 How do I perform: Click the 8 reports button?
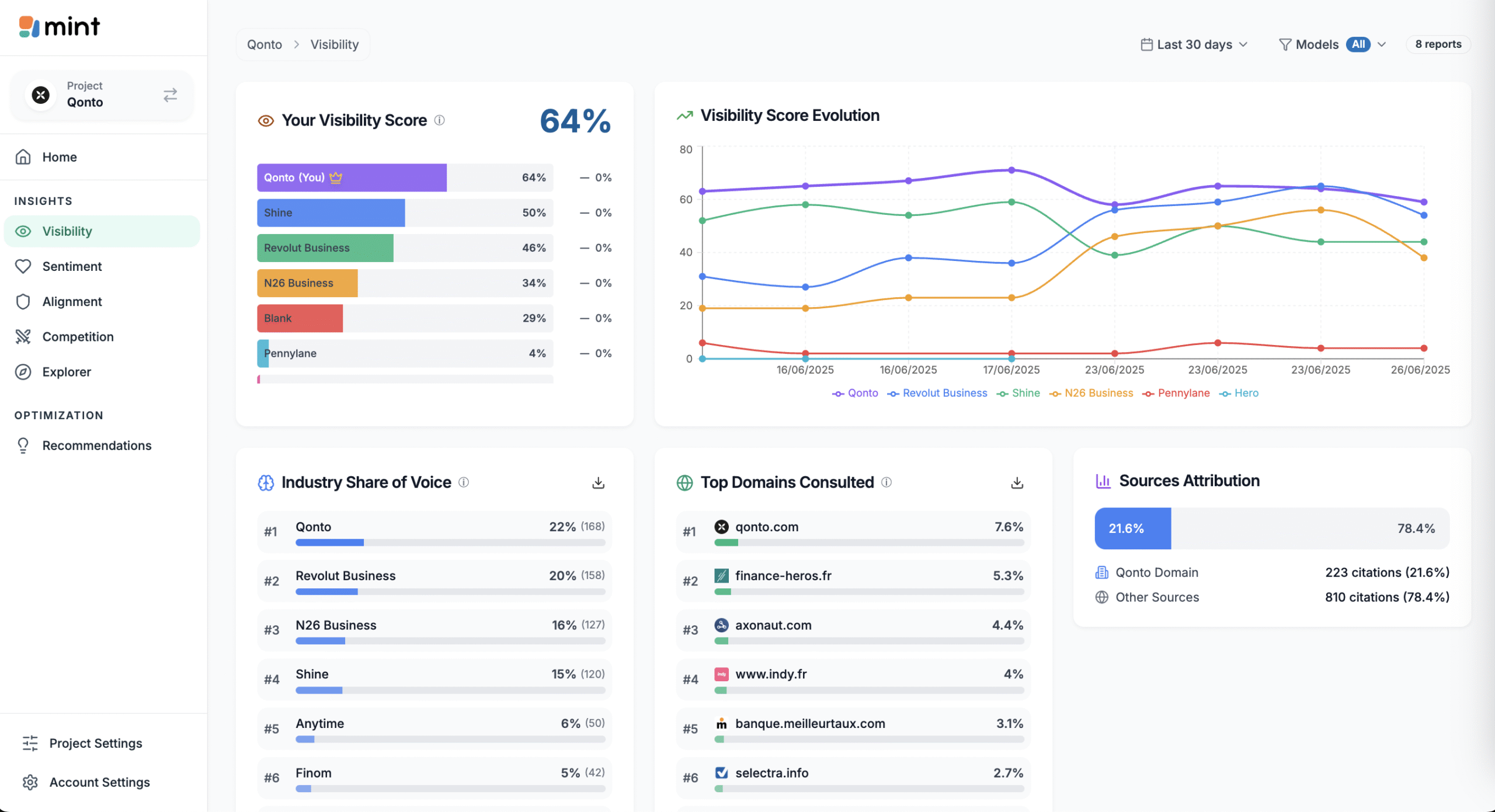(x=1438, y=44)
